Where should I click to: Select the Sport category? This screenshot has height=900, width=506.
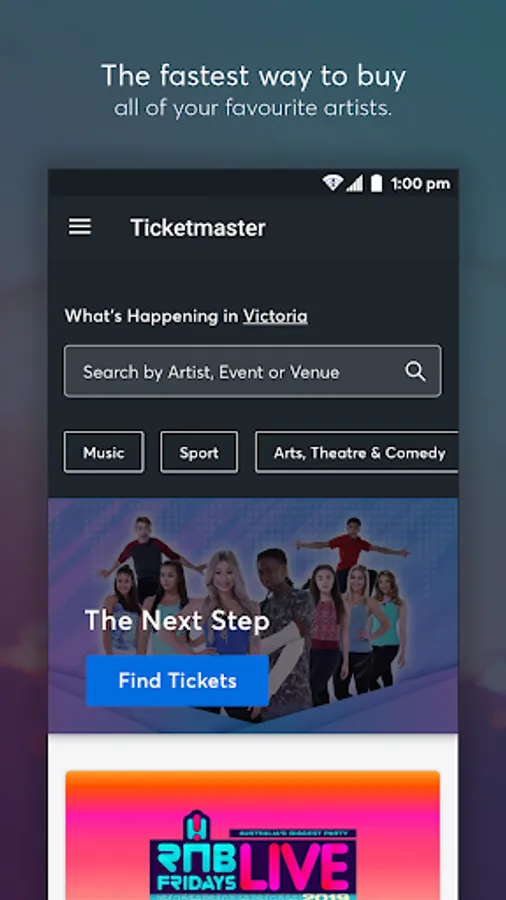pyautogui.click(x=199, y=452)
